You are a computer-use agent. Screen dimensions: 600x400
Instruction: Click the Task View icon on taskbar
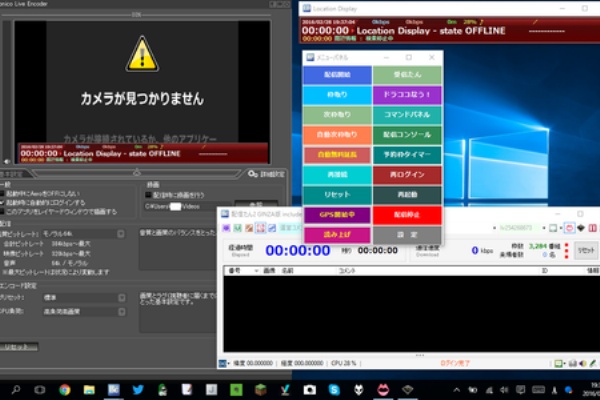coord(40,390)
